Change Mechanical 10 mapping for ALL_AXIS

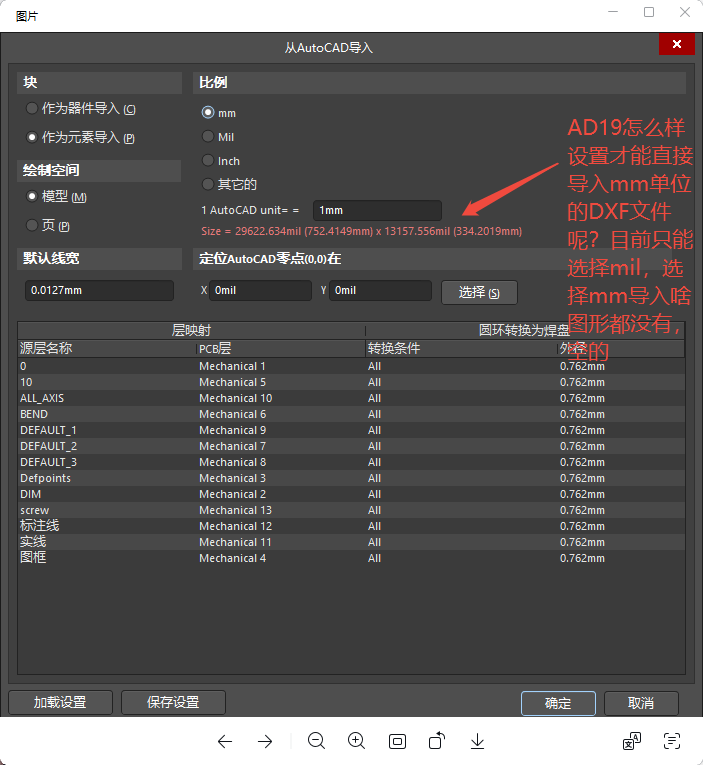click(281, 399)
